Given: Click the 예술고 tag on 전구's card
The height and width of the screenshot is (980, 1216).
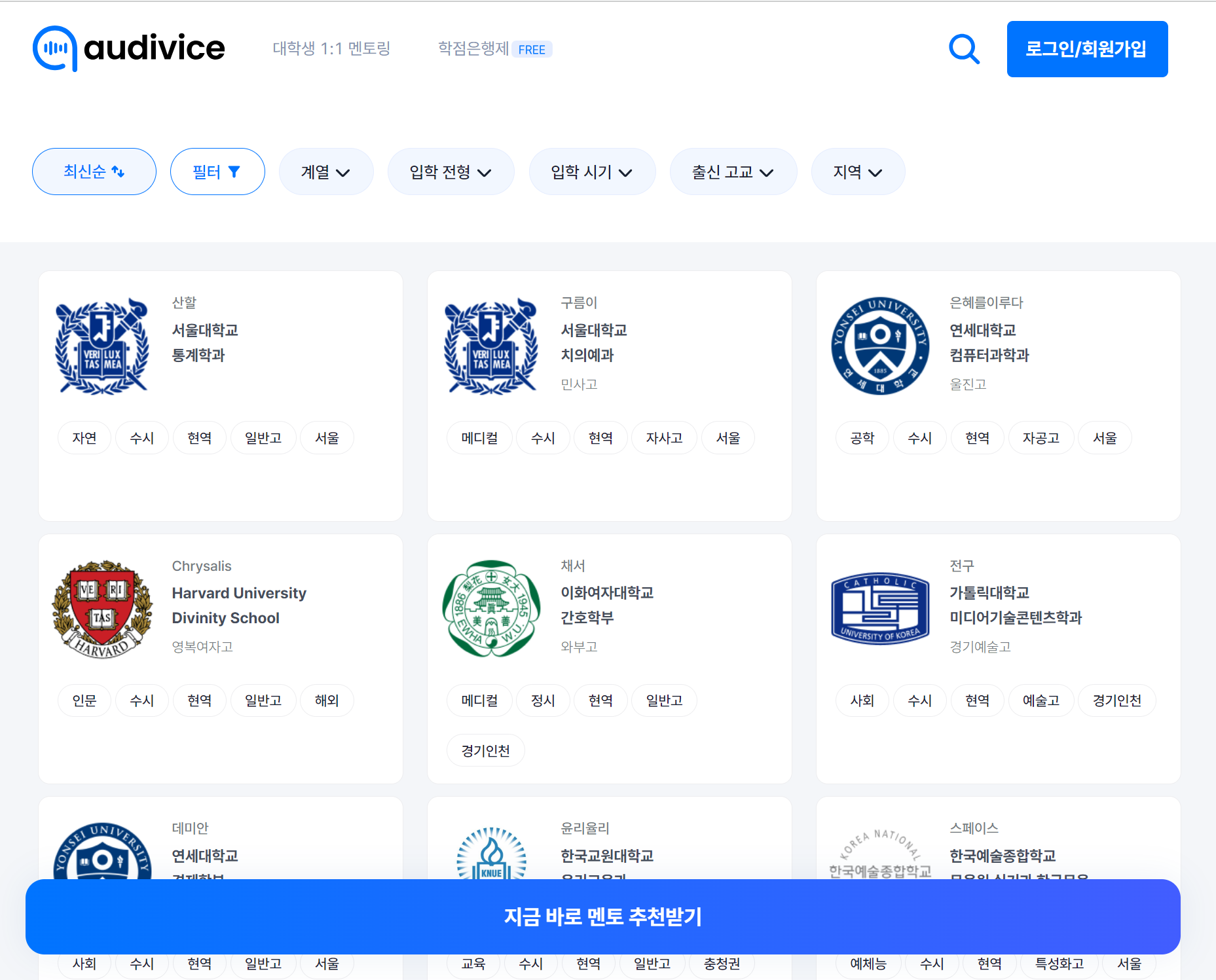Looking at the screenshot, I should (x=1041, y=700).
